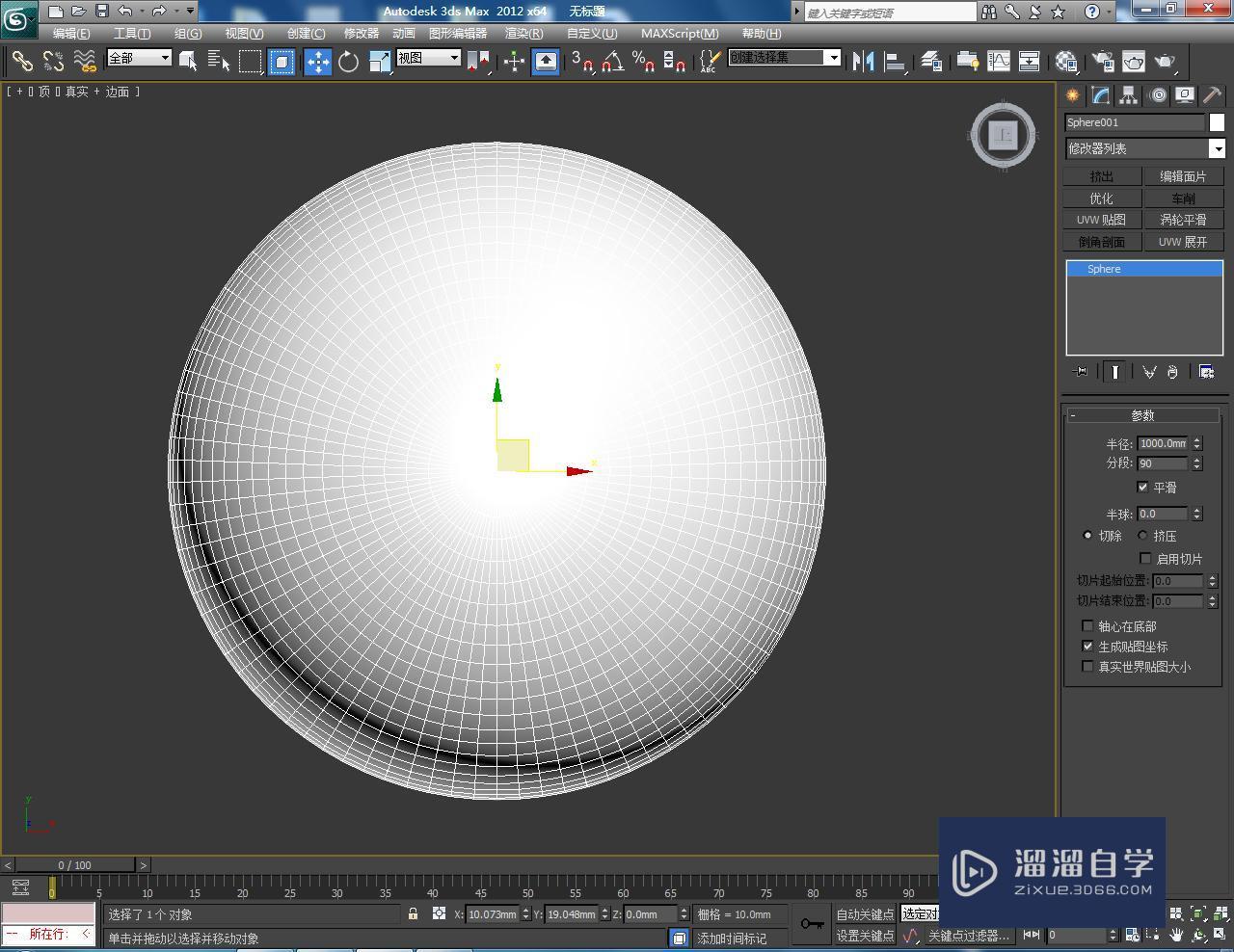Click the 挤出 modifier button

tap(1100, 175)
